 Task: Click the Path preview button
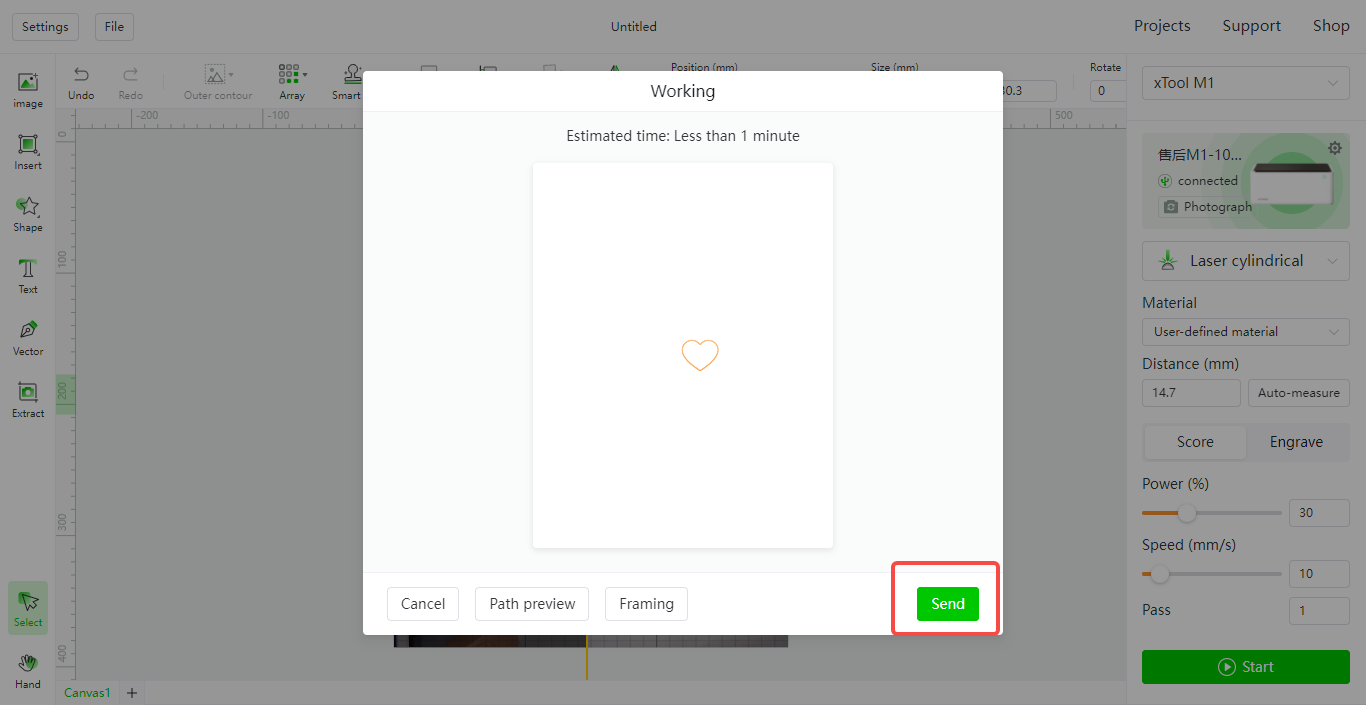(532, 604)
